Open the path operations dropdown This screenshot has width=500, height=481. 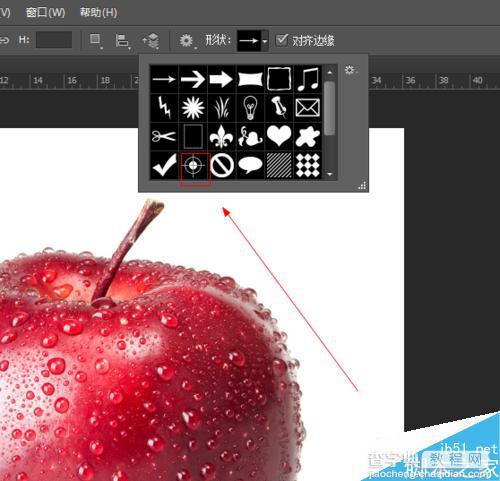pos(96,40)
